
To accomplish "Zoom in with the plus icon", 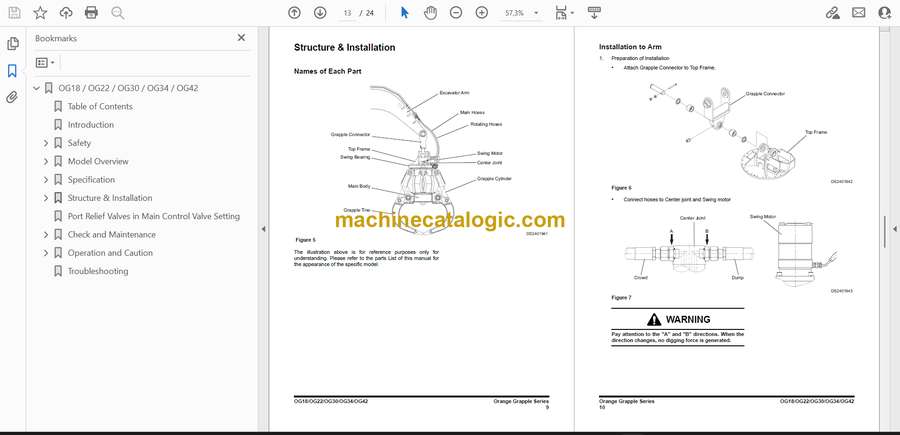I will point(482,13).
